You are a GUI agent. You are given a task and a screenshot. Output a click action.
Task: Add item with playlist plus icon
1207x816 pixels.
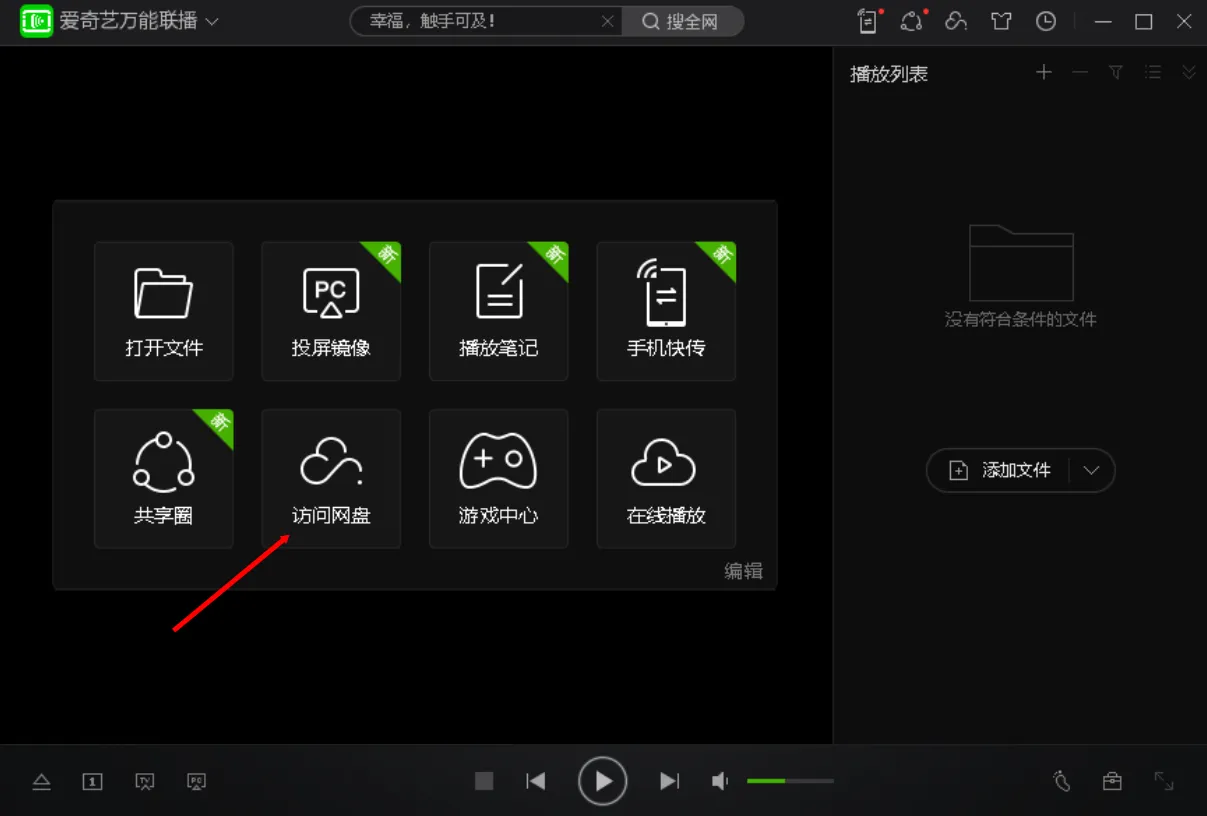[1044, 72]
